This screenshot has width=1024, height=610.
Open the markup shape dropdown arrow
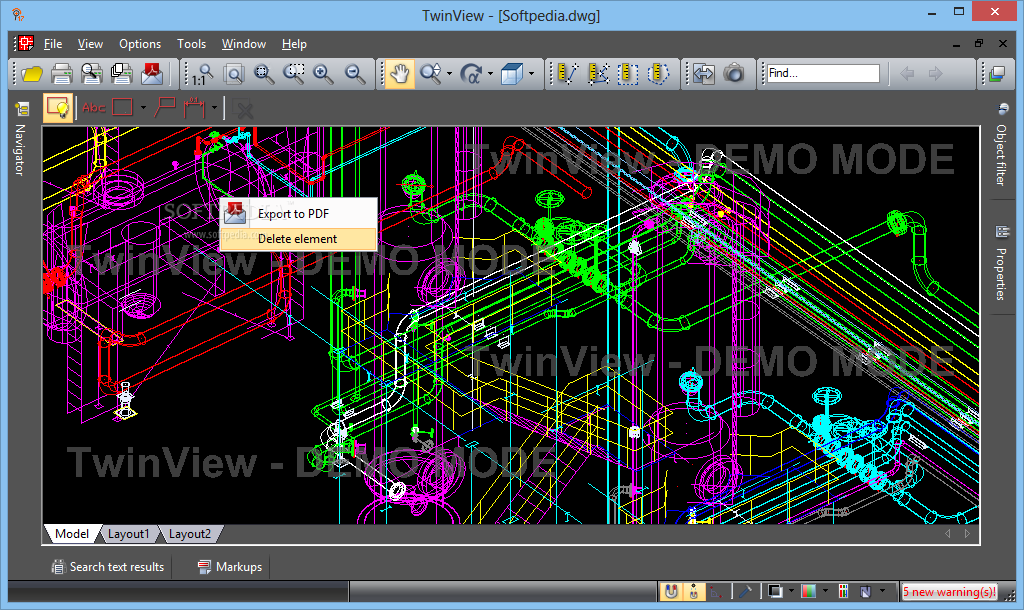143,108
